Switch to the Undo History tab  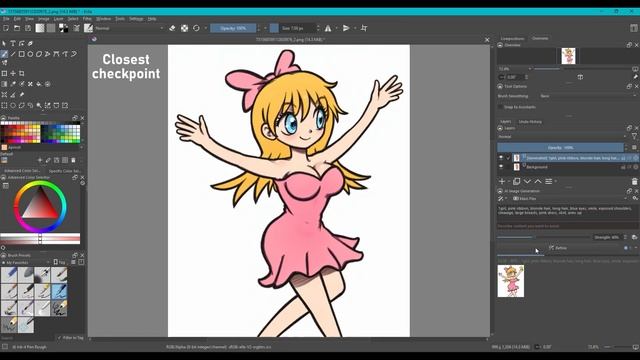click(530, 122)
